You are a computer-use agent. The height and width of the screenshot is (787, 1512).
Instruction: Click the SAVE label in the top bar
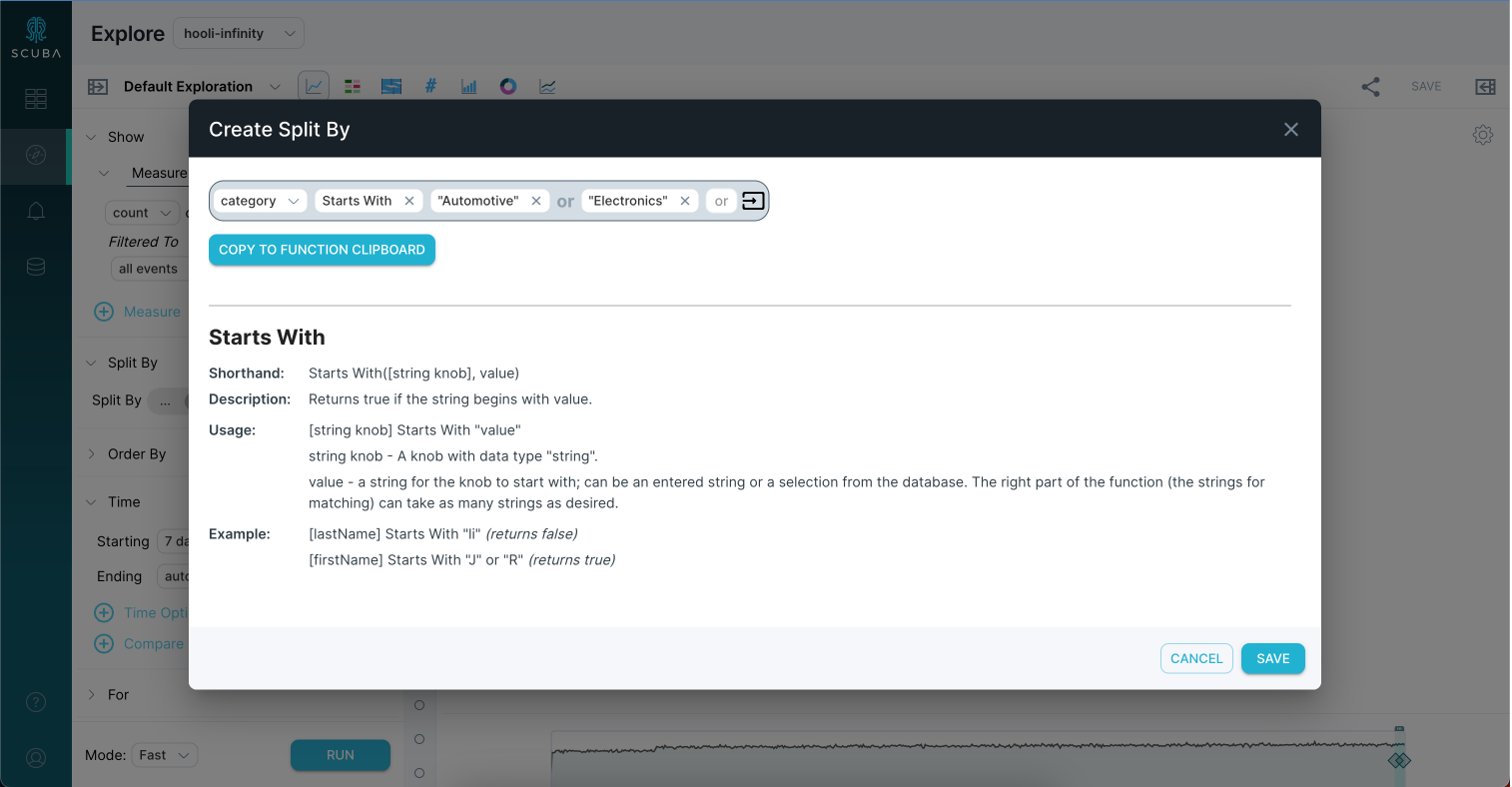(1426, 87)
